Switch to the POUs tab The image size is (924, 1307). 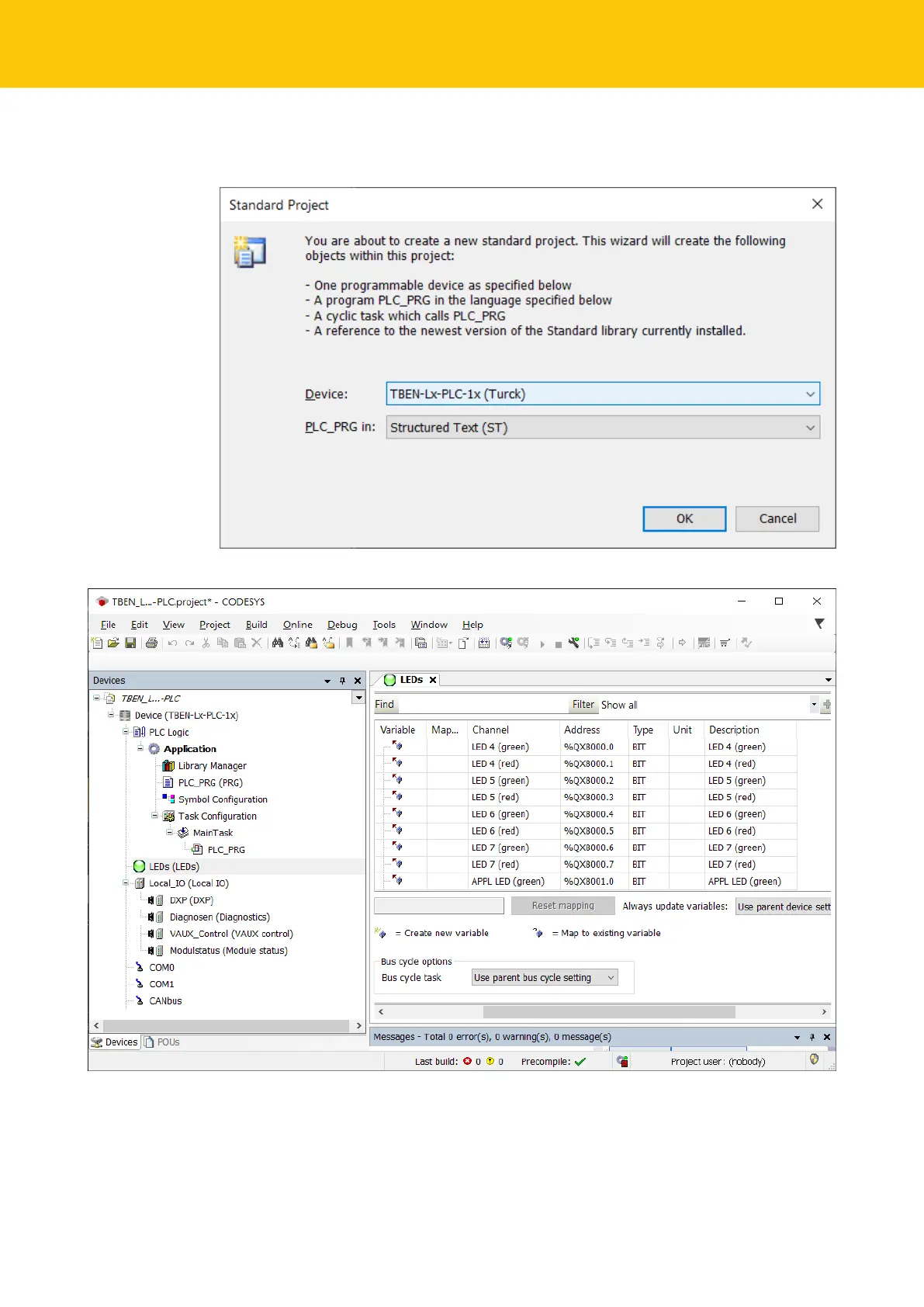pos(162,1042)
